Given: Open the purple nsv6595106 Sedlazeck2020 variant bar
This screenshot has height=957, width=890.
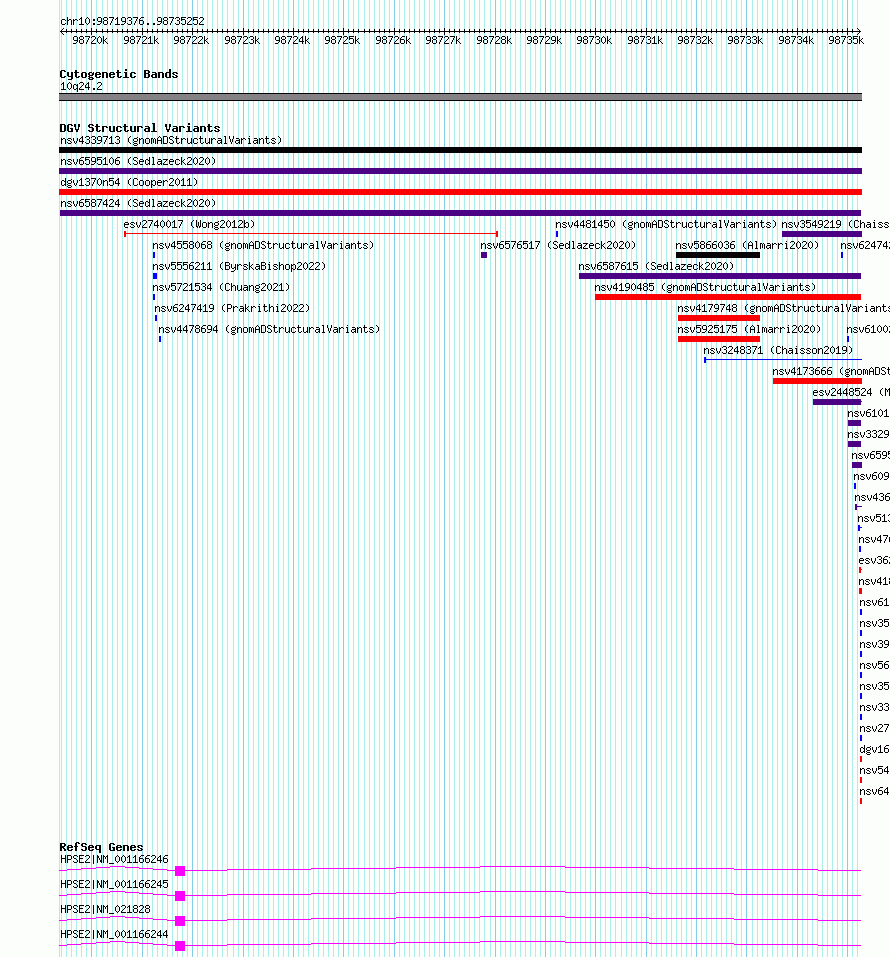Looking at the screenshot, I should (460, 171).
